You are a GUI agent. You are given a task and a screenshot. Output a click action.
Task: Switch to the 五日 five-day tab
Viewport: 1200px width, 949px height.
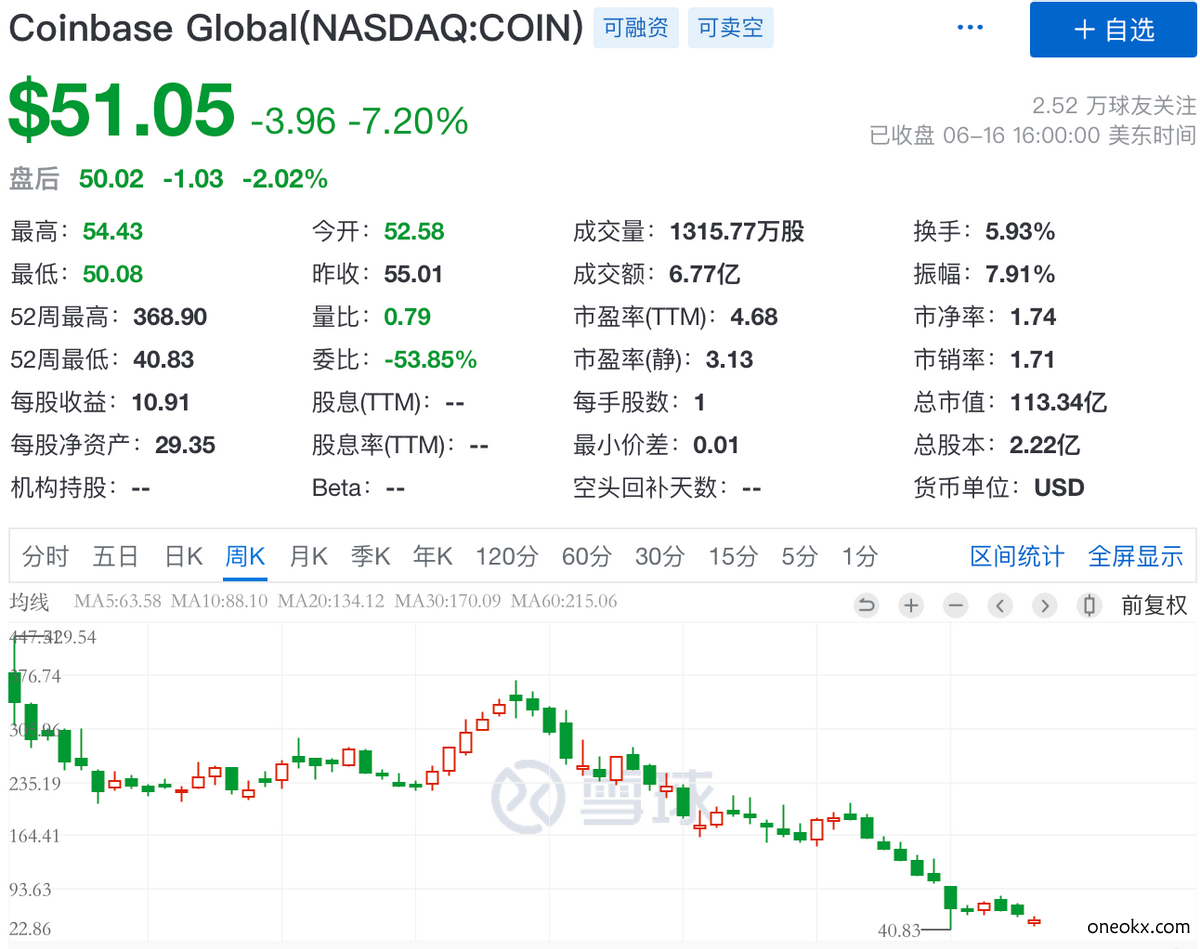click(115, 556)
